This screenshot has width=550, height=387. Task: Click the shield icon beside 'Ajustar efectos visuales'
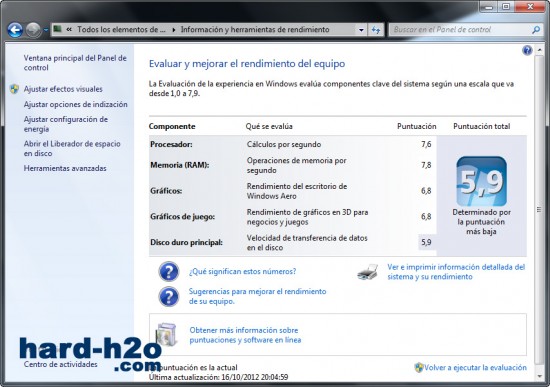pos(14,89)
